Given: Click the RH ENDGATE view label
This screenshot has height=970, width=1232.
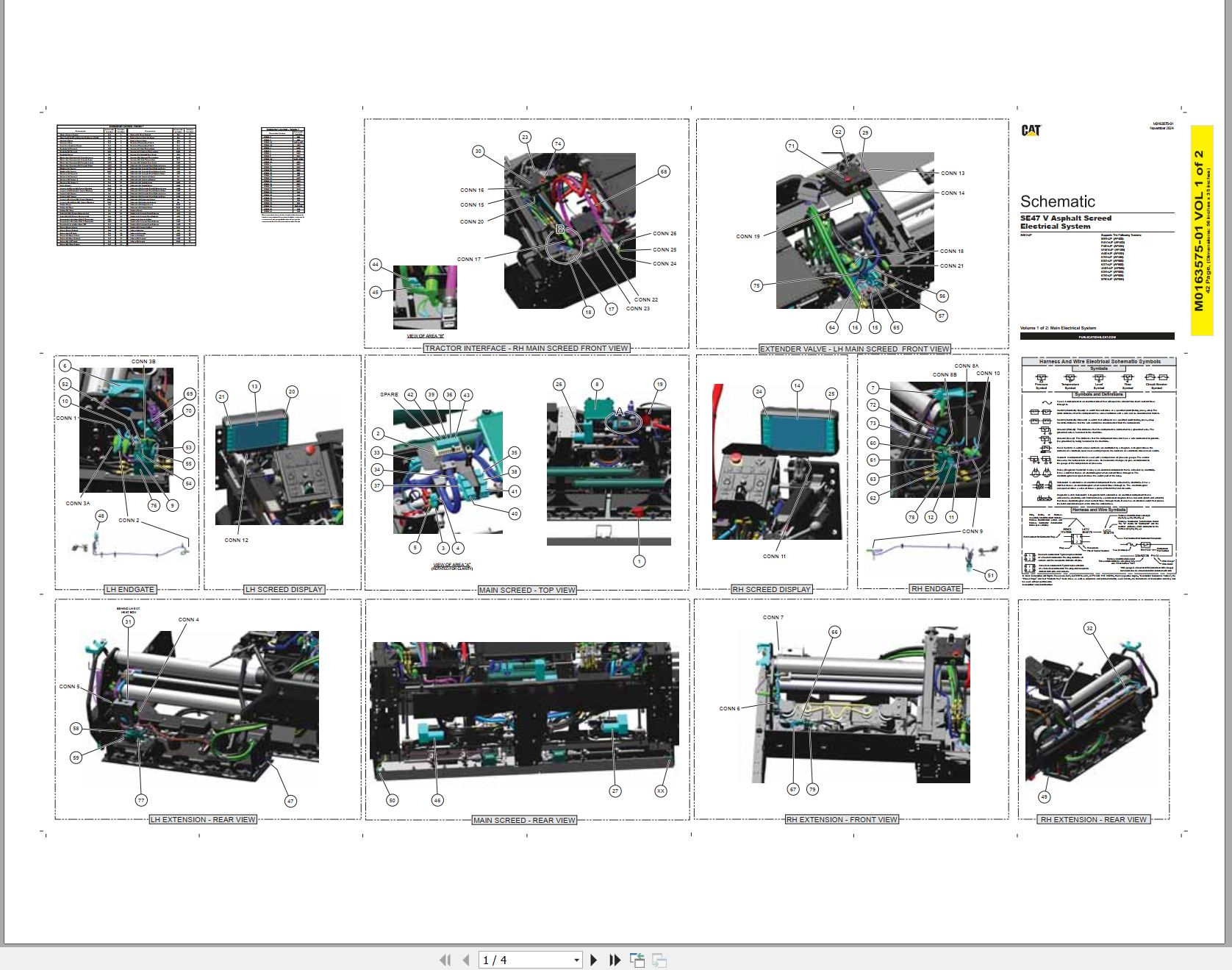Looking at the screenshot, I should [x=936, y=588].
